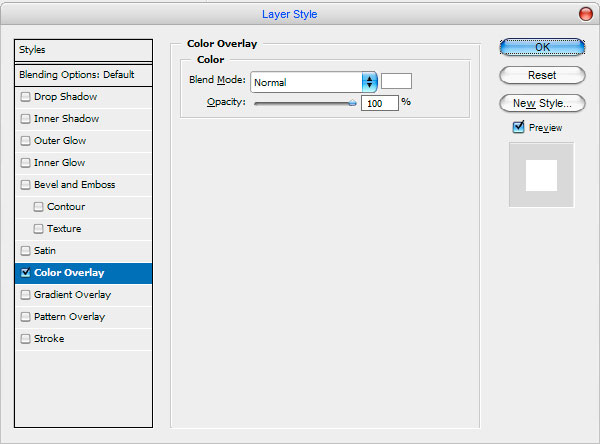Select the Drop Shadow label
This screenshot has width=600, height=444.
coord(65,97)
